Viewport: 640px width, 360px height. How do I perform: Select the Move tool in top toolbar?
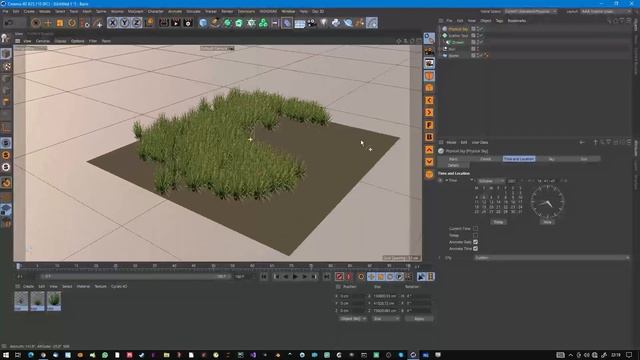coord(48,23)
